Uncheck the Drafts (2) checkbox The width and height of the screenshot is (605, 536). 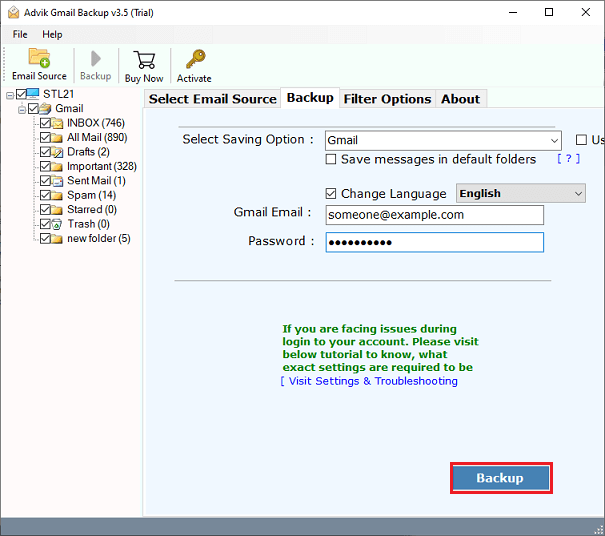tap(46, 152)
